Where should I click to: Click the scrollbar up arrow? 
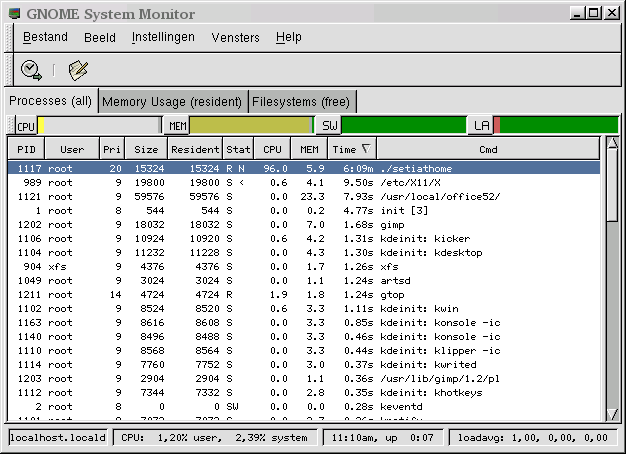click(612, 143)
